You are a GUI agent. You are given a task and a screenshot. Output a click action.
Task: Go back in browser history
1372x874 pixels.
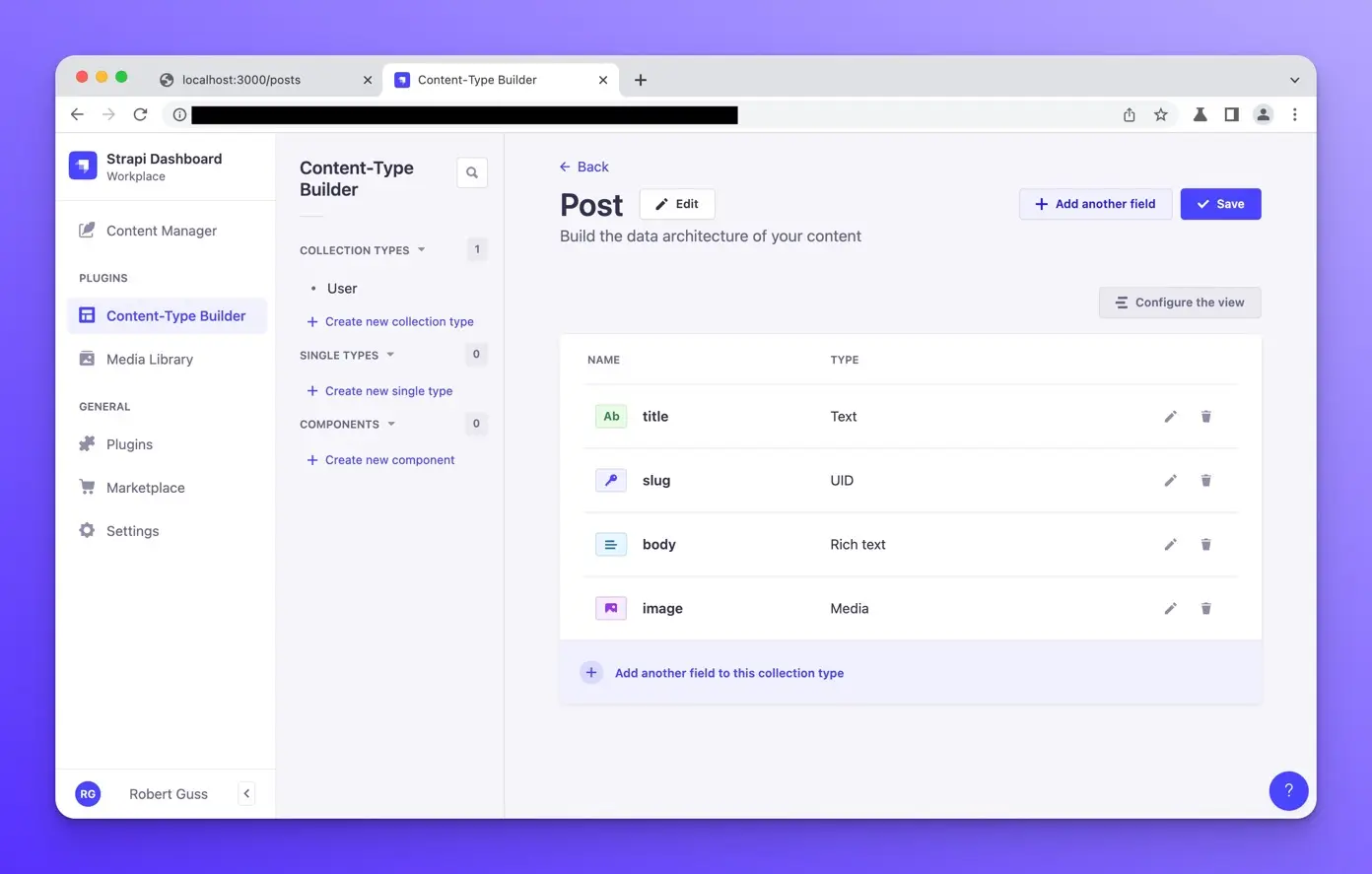pos(77,114)
